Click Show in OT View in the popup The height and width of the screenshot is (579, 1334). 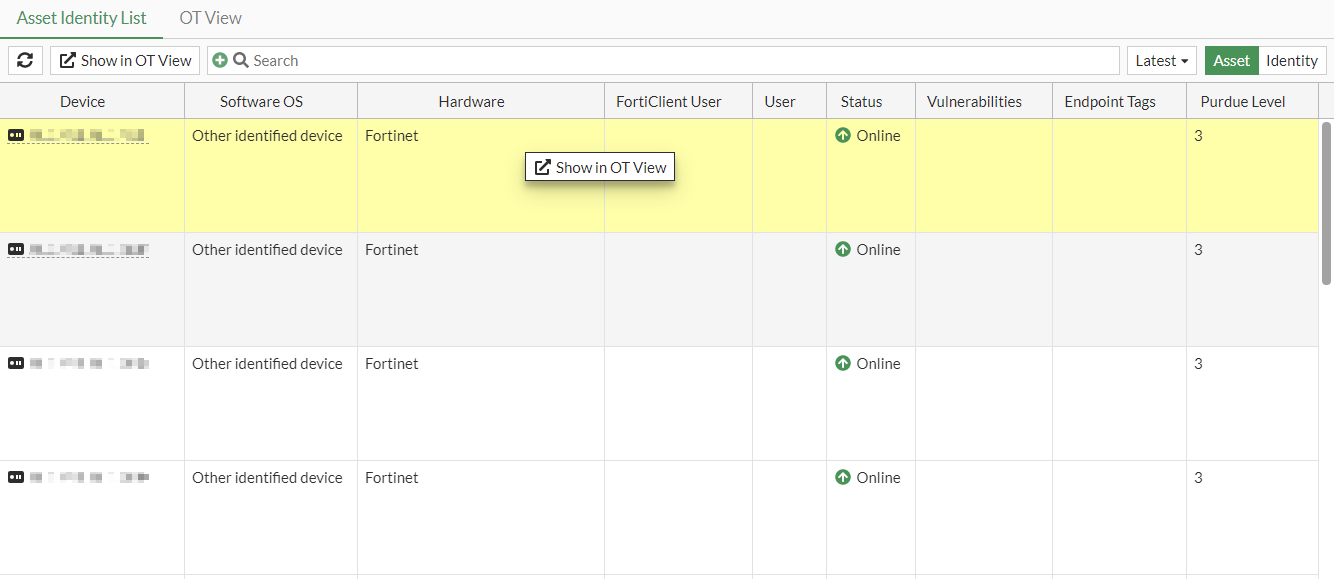pyautogui.click(x=599, y=167)
